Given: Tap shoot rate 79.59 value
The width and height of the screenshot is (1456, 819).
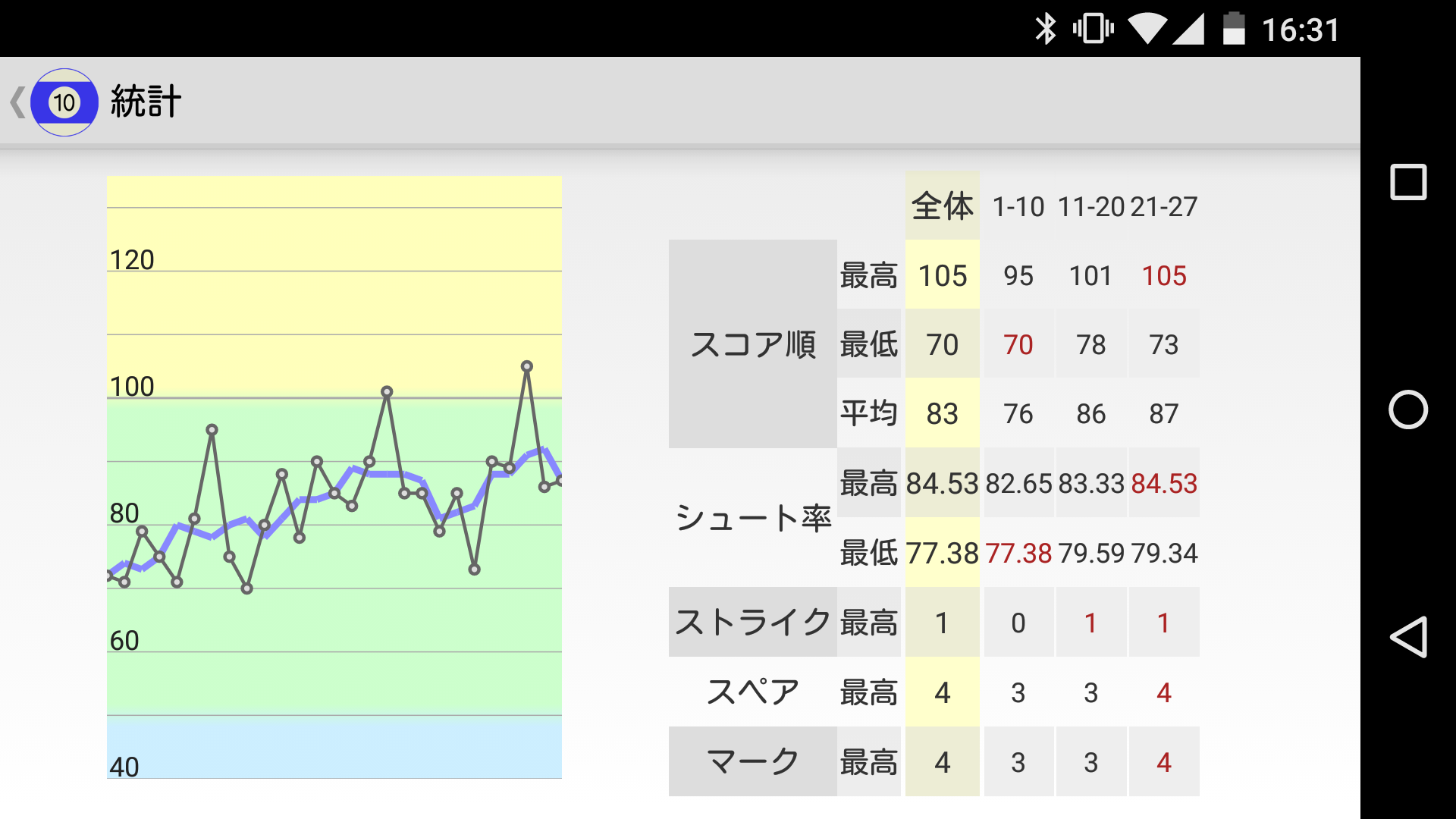Looking at the screenshot, I should click(1090, 553).
